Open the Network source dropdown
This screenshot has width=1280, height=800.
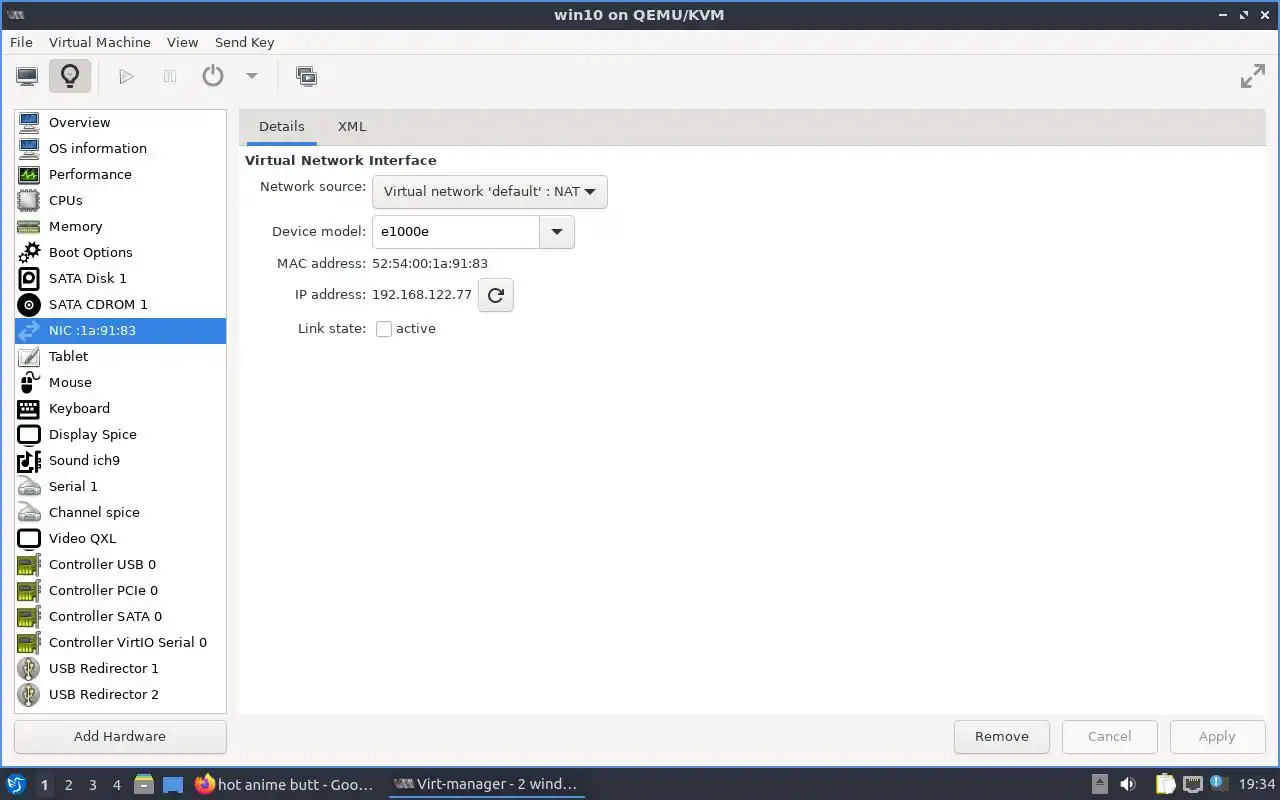click(489, 192)
